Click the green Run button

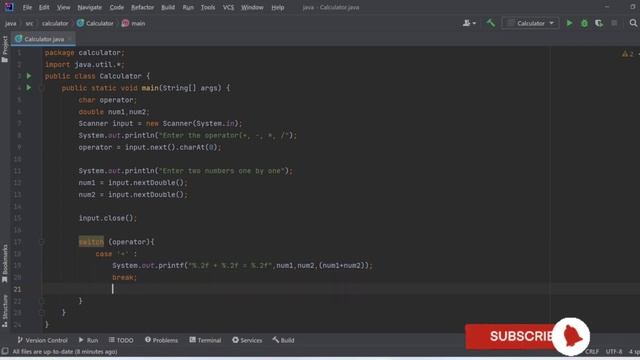pyautogui.click(x=569, y=23)
